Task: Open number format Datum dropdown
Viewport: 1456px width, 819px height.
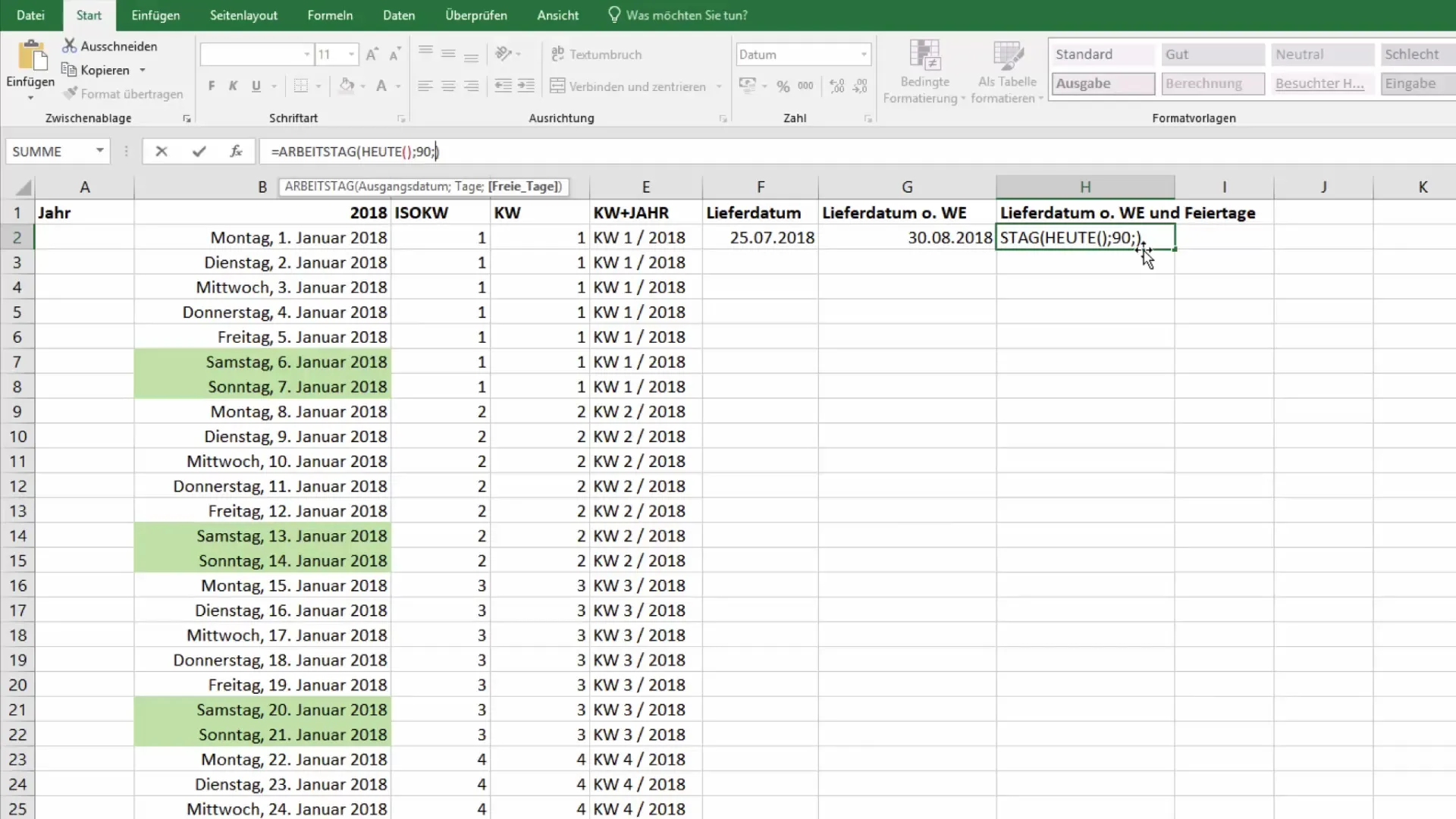Action: click(x=864, y=55)
